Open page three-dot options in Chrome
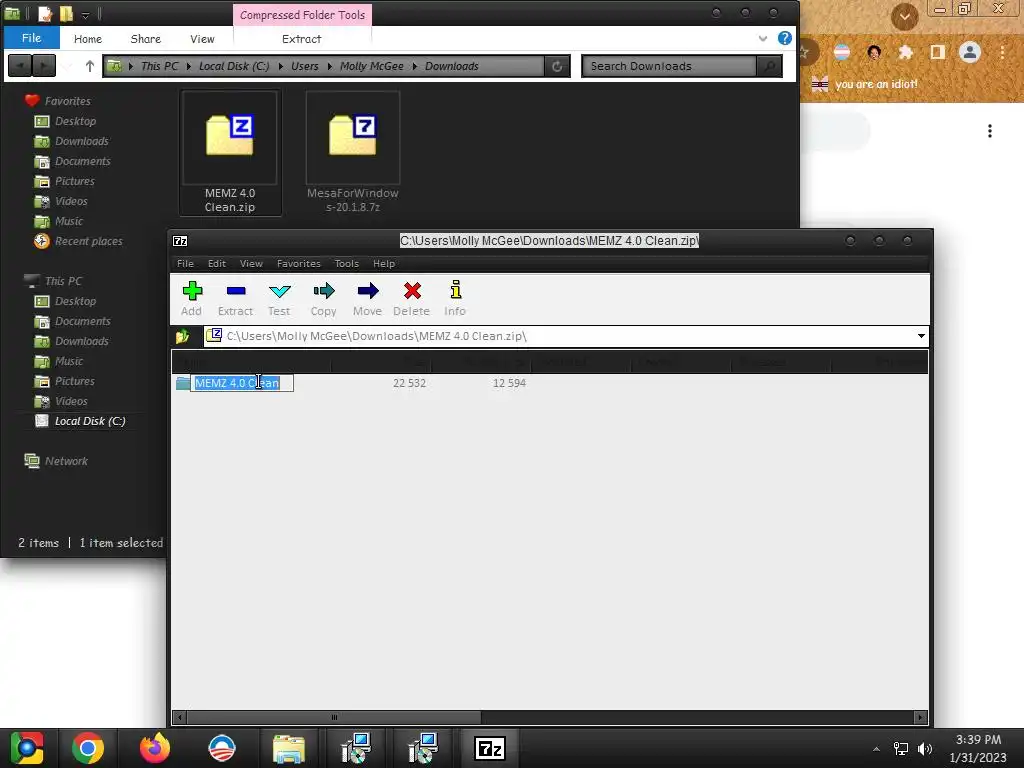This screenshot has height=768, width=1024. point(990,131)
